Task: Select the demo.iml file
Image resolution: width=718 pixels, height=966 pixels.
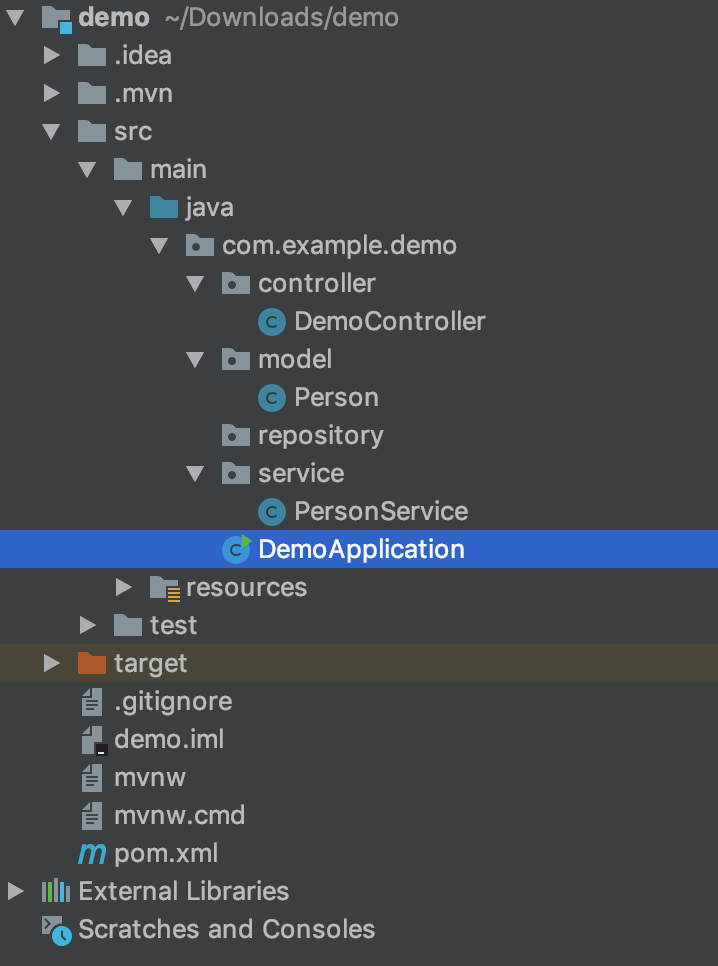Action: pyautogui.click(x=169, y=739)
